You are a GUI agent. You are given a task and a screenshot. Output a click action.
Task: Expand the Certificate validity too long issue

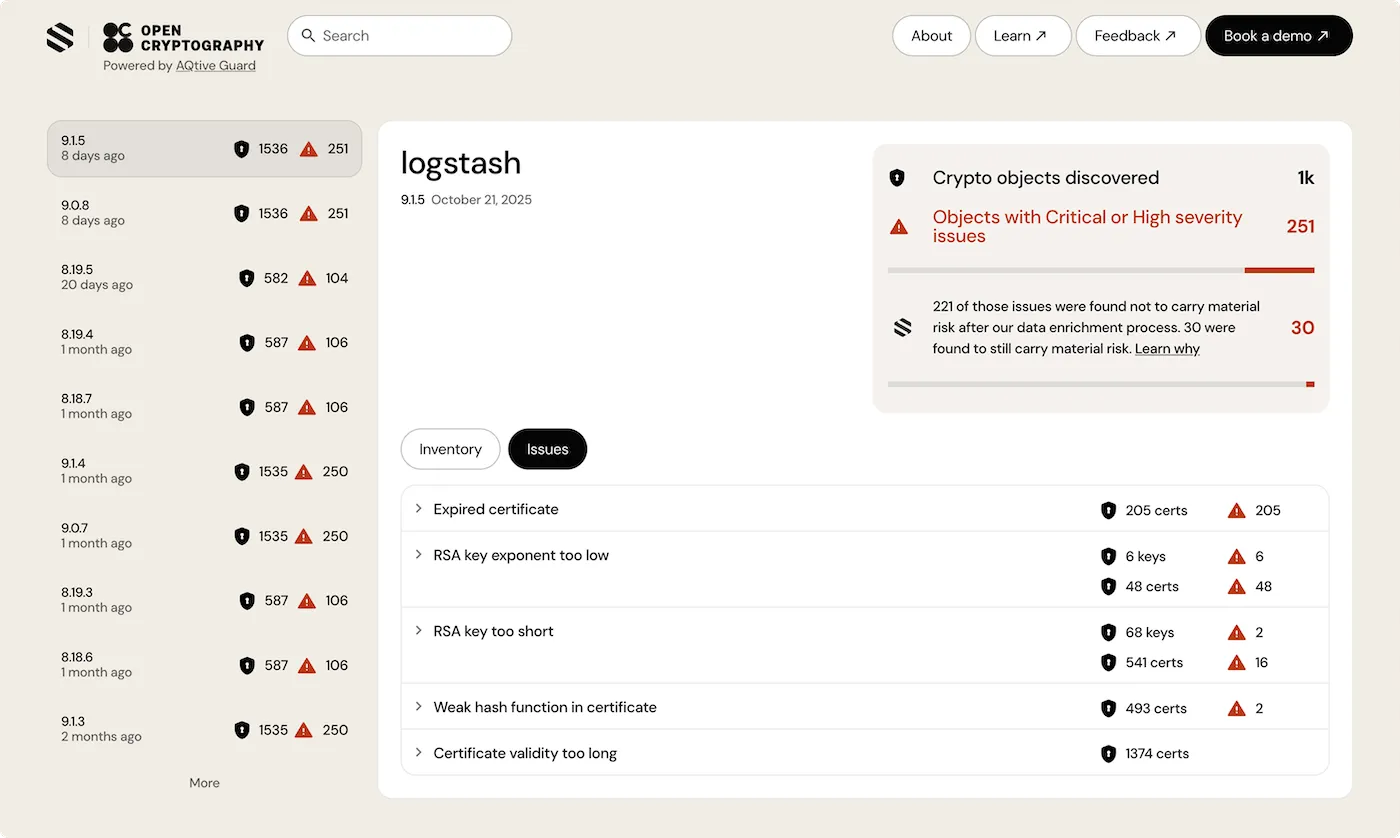pos(419,753)
